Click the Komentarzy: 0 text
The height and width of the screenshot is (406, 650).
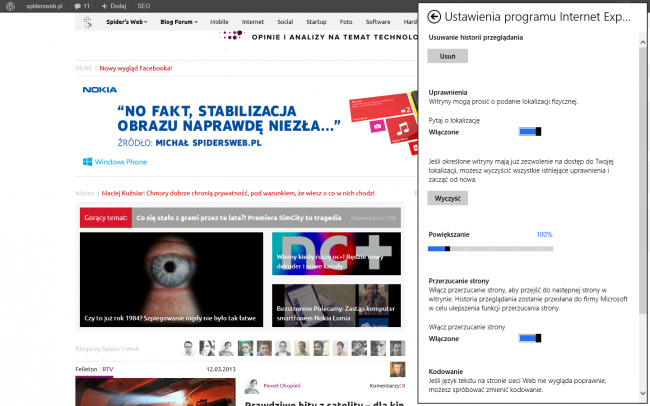(x=387, y=386)
